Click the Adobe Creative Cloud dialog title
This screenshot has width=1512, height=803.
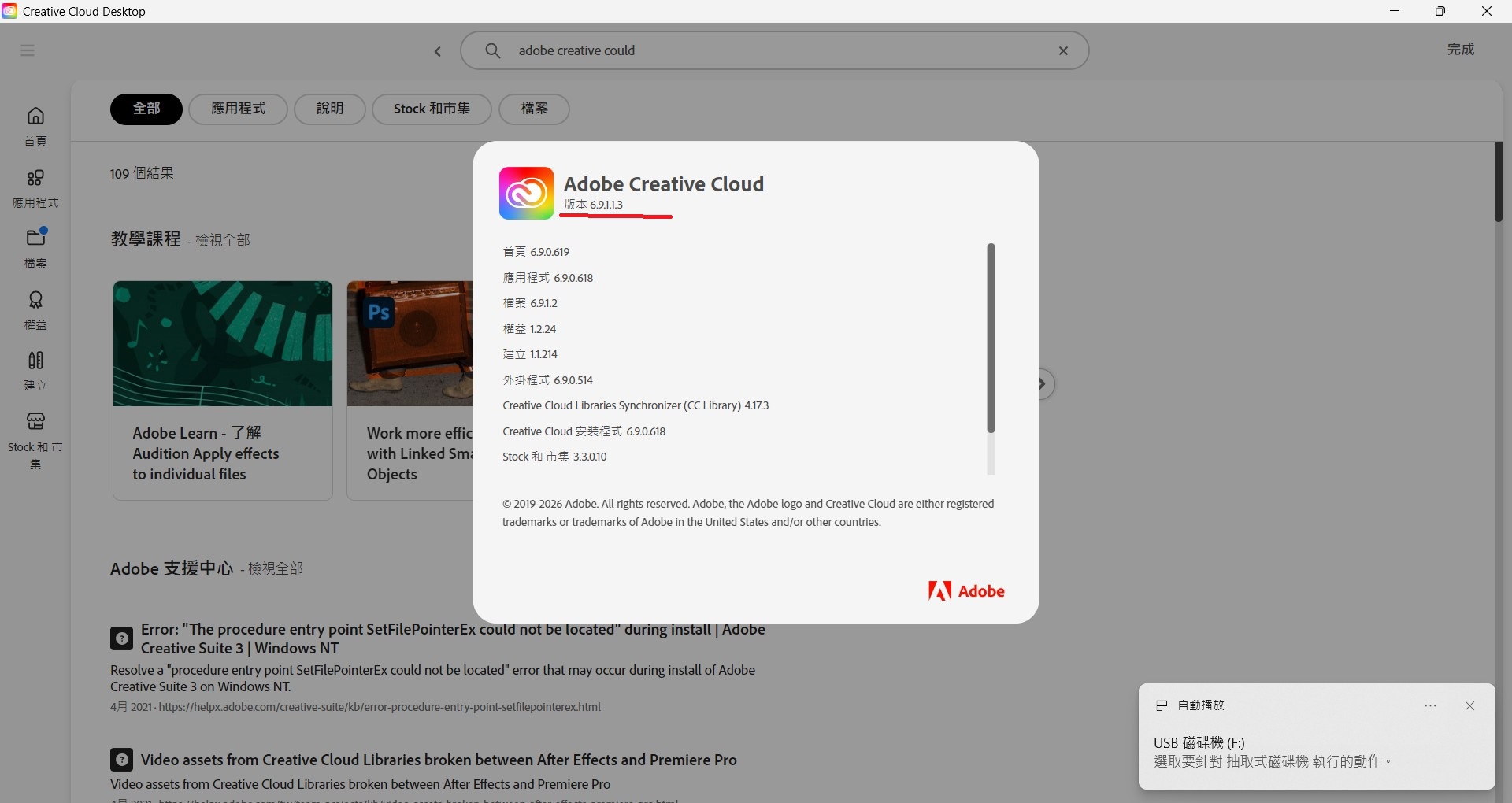point(664,184)
